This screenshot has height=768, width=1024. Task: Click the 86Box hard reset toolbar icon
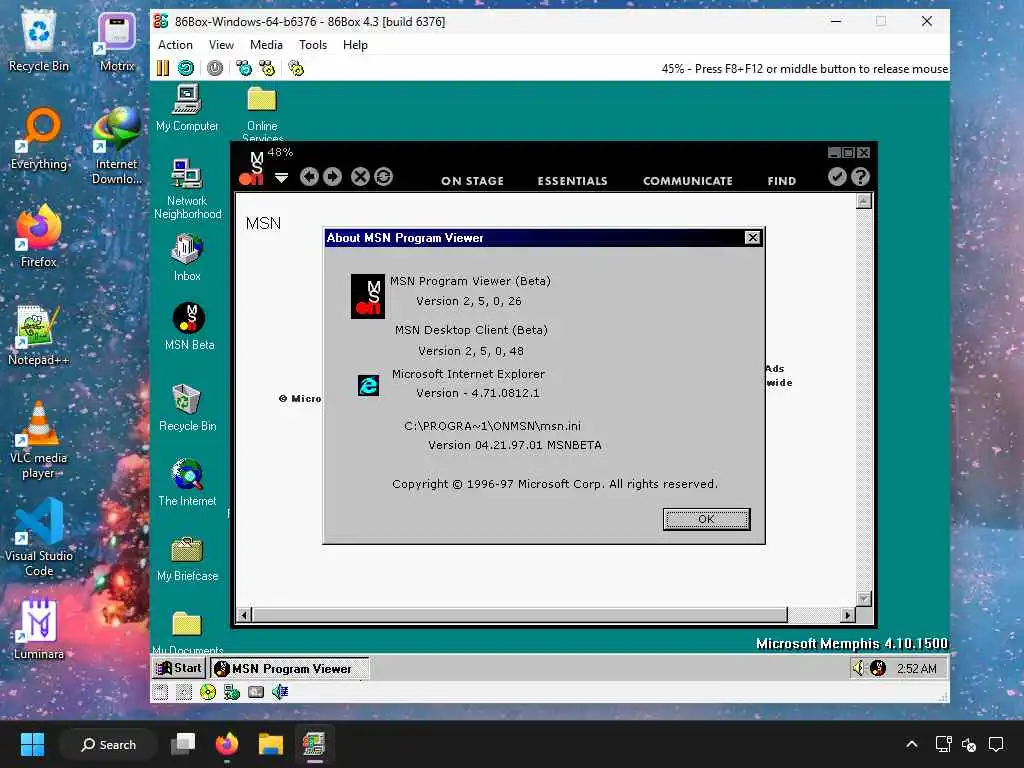pos(186,68)
